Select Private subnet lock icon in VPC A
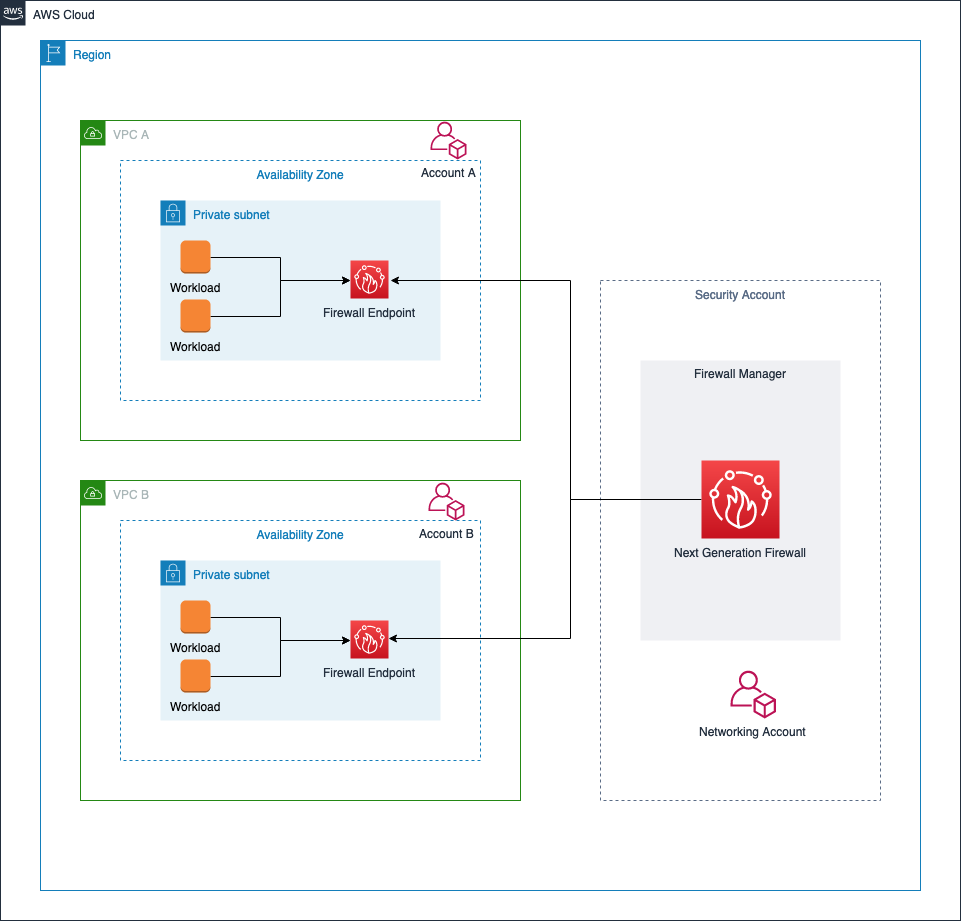 pos(173,213)
